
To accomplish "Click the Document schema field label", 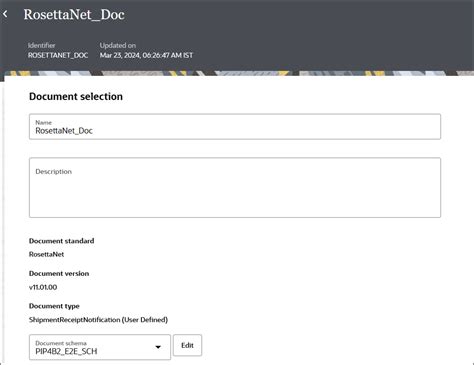I will (x=61, y=343).
